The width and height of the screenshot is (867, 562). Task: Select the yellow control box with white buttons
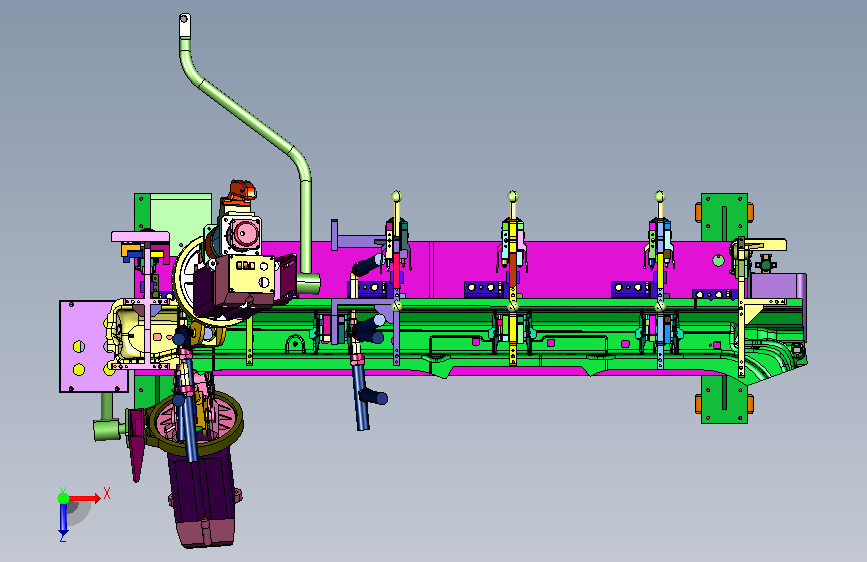(x=252, y=273)
